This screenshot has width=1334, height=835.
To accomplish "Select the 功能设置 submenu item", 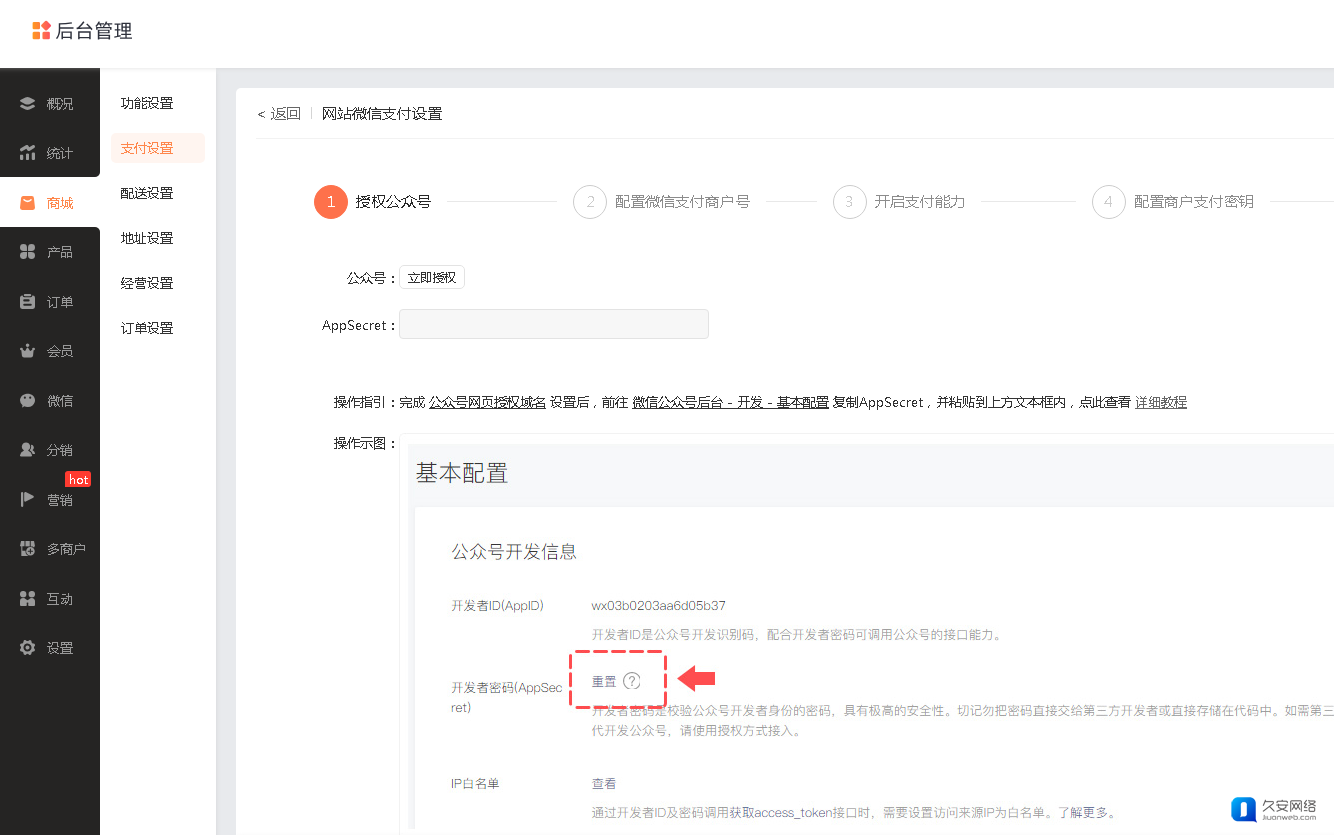I will point(147,103).
